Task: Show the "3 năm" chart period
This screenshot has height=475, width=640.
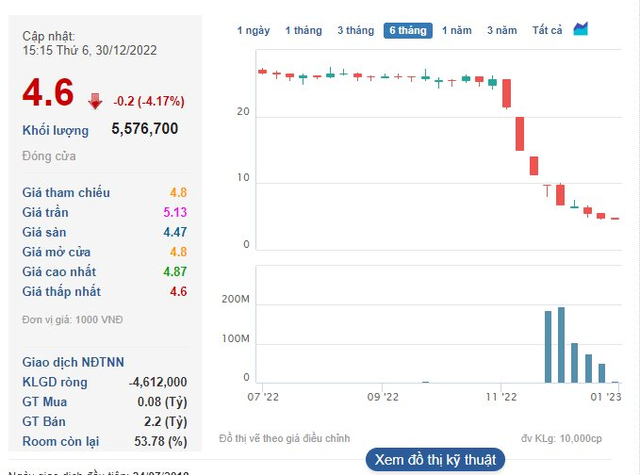Action: point(502,30)
